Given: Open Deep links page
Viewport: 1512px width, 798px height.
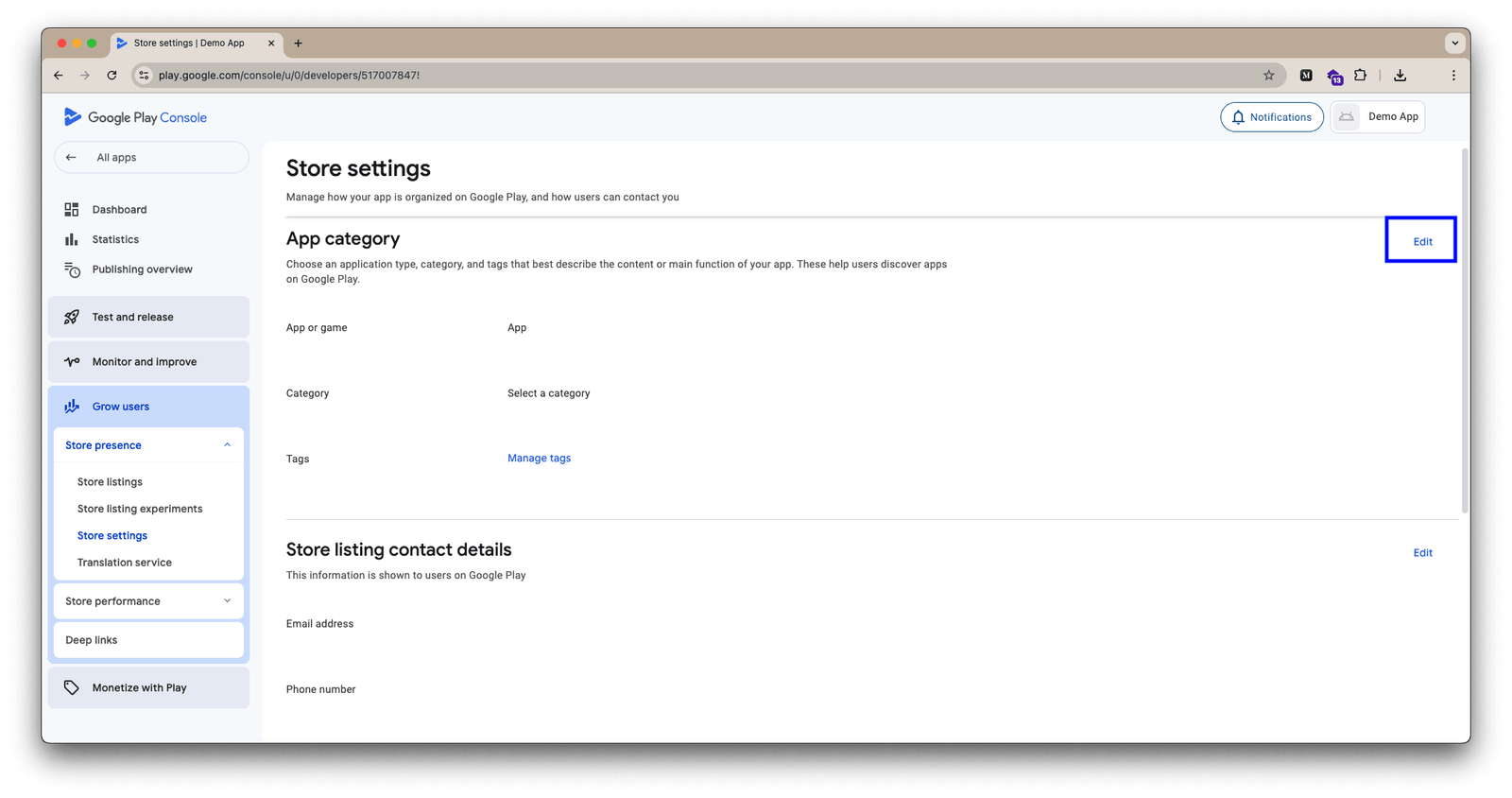Looking at the screenshot, I should pos(148,640).
